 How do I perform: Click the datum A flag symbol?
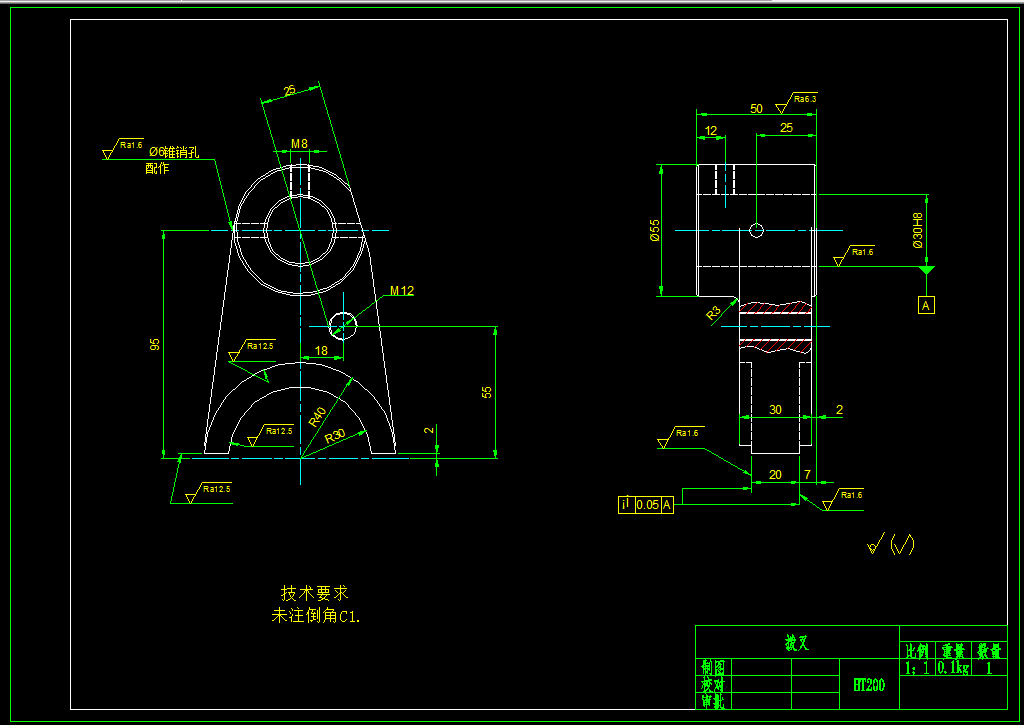click(925, 303)
